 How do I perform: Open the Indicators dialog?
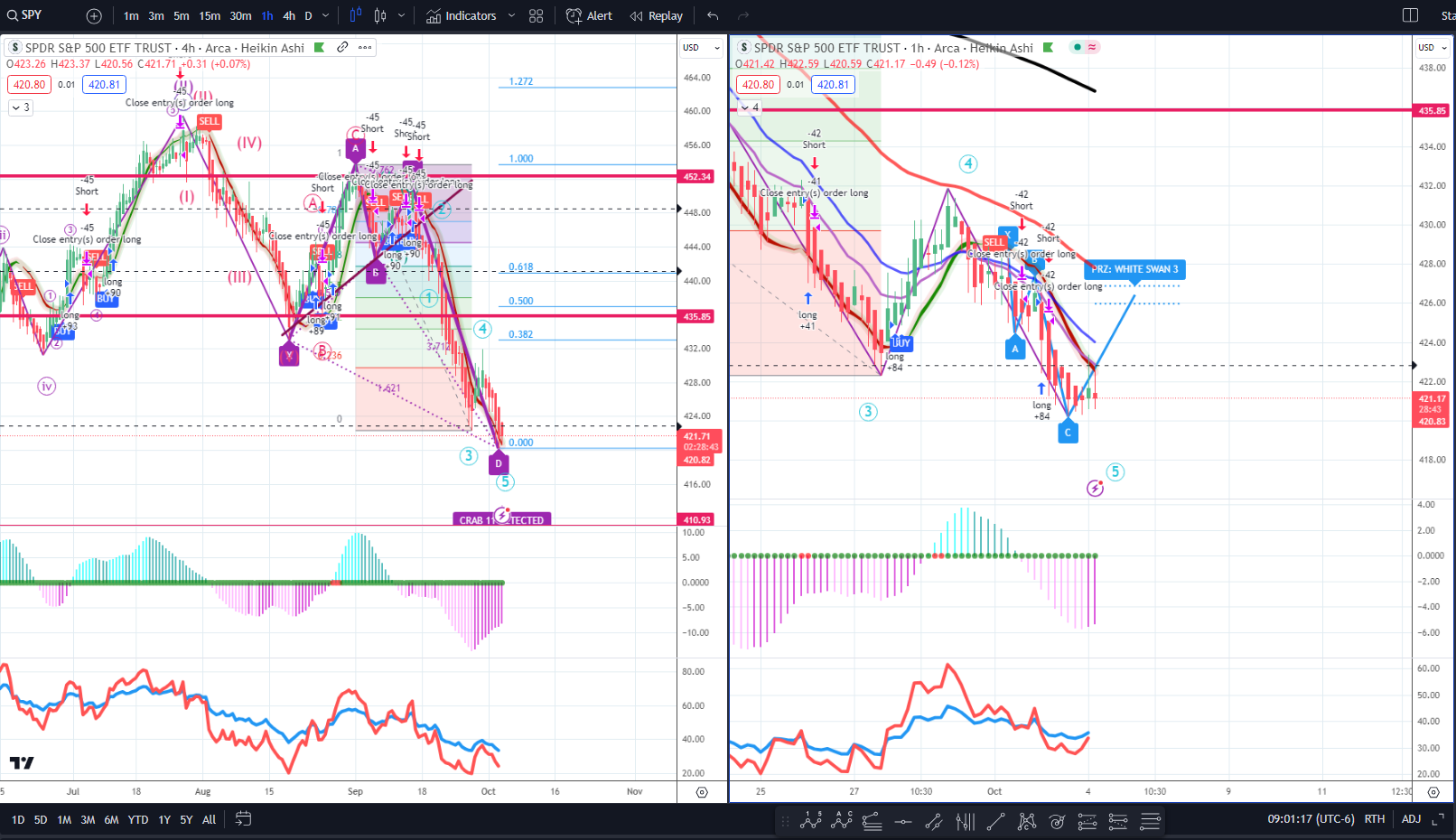pos(462,15)
